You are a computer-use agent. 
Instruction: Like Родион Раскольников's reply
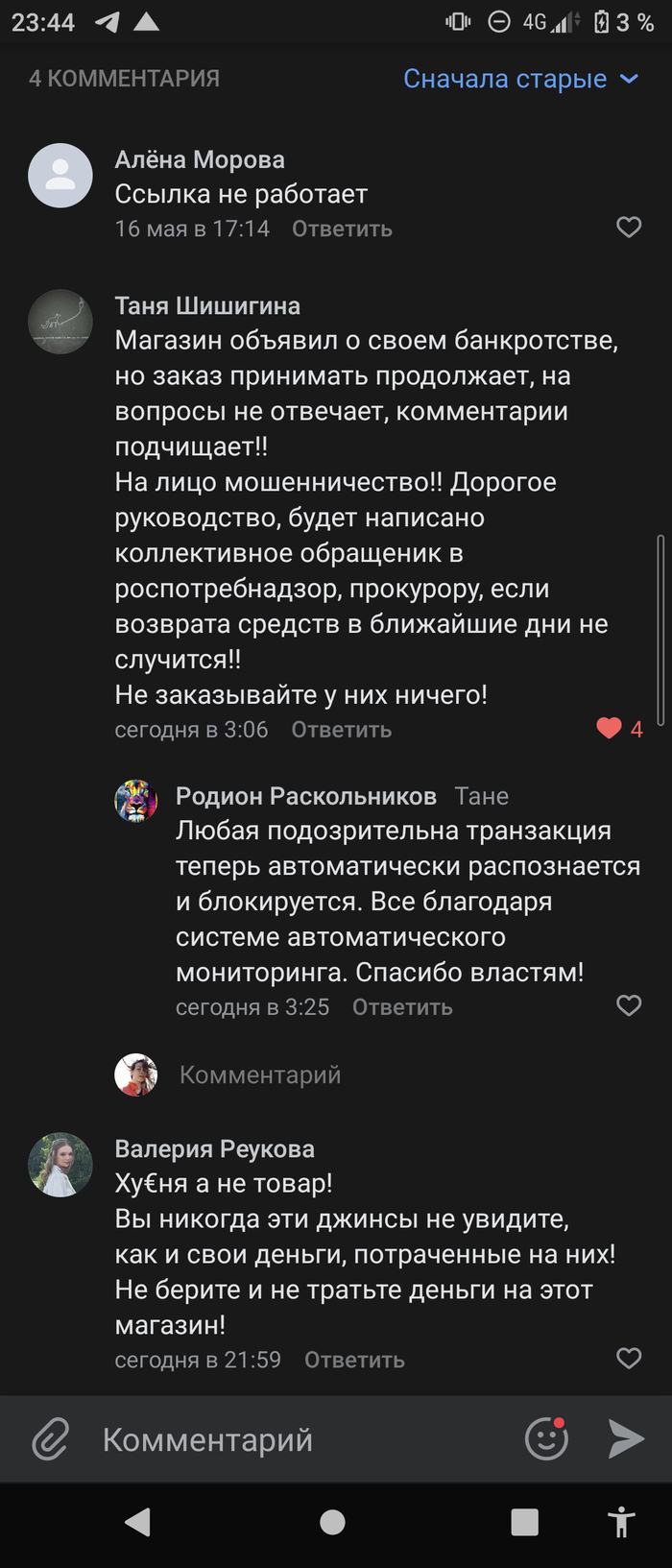(629, 1005)
